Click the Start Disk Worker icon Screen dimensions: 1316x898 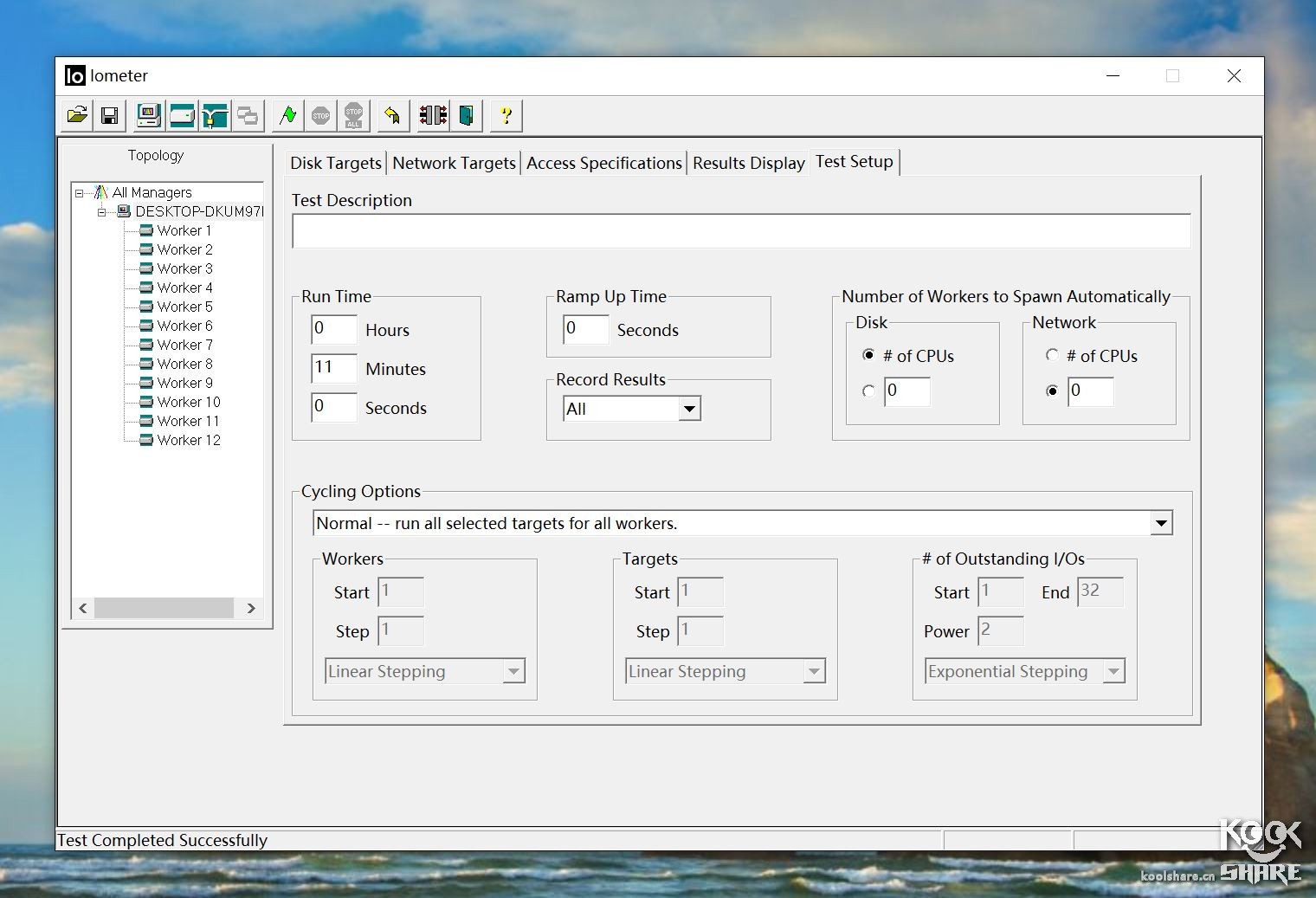(182, 115)
